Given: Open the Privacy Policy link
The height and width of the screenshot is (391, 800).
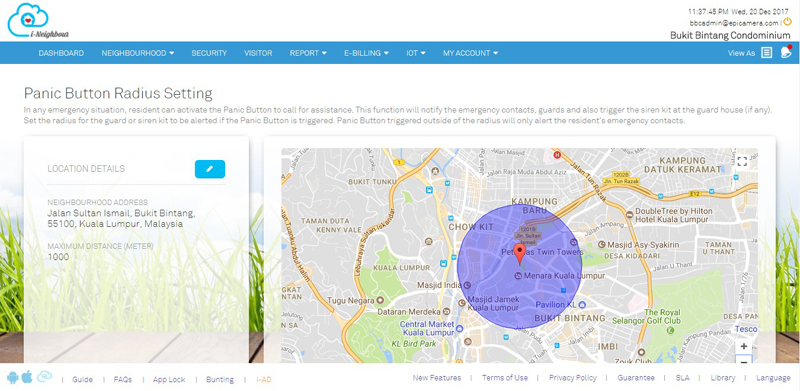Looking at the screenshot, I should (572, 378).
